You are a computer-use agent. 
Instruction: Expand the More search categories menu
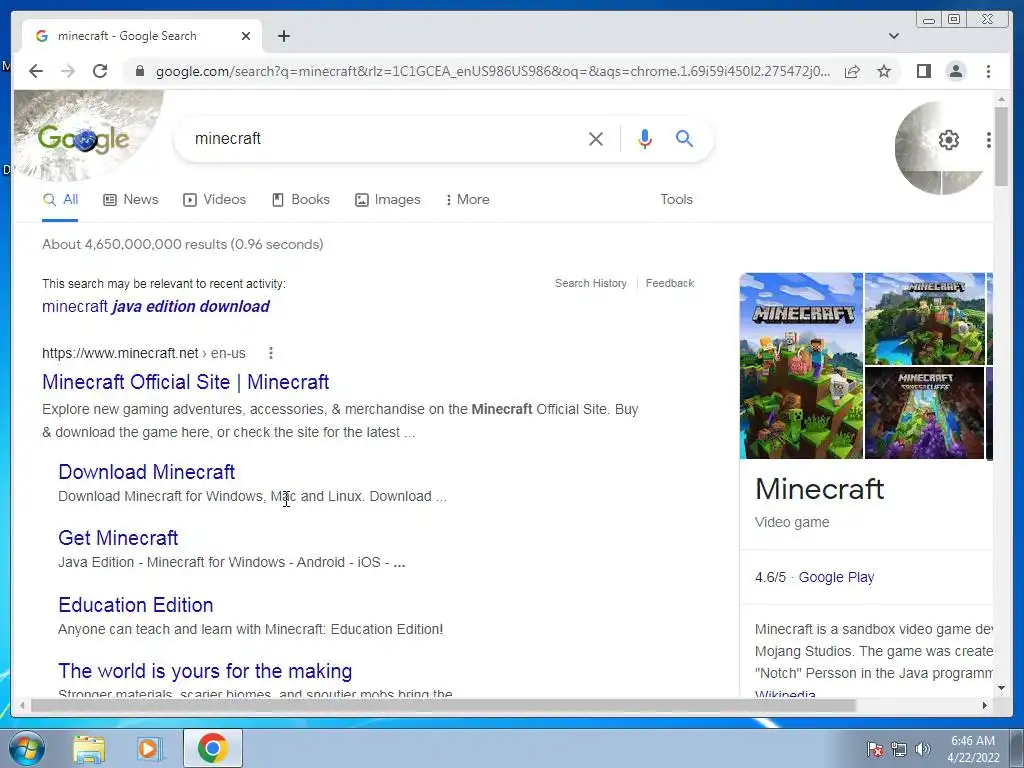468,200
